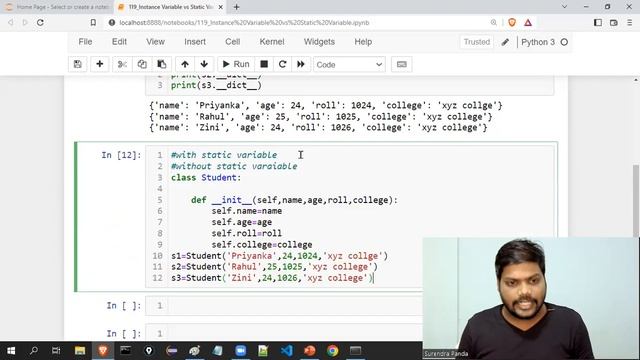Insert a cell below with plus icon
Screen dimensions: 640x360
point(99,64)
